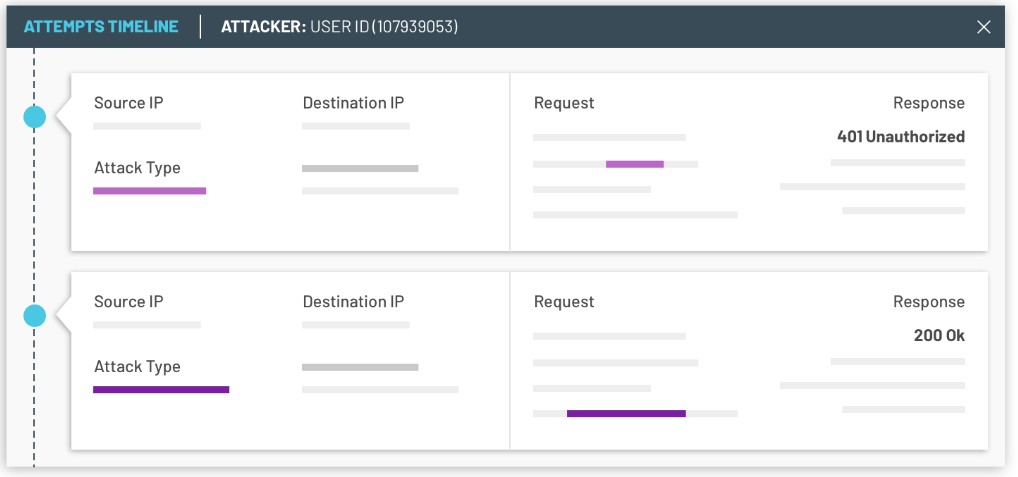This screenshot has height=477, width=1018.
Task: Click the Attacker User ID label
Action: [339, 27]
